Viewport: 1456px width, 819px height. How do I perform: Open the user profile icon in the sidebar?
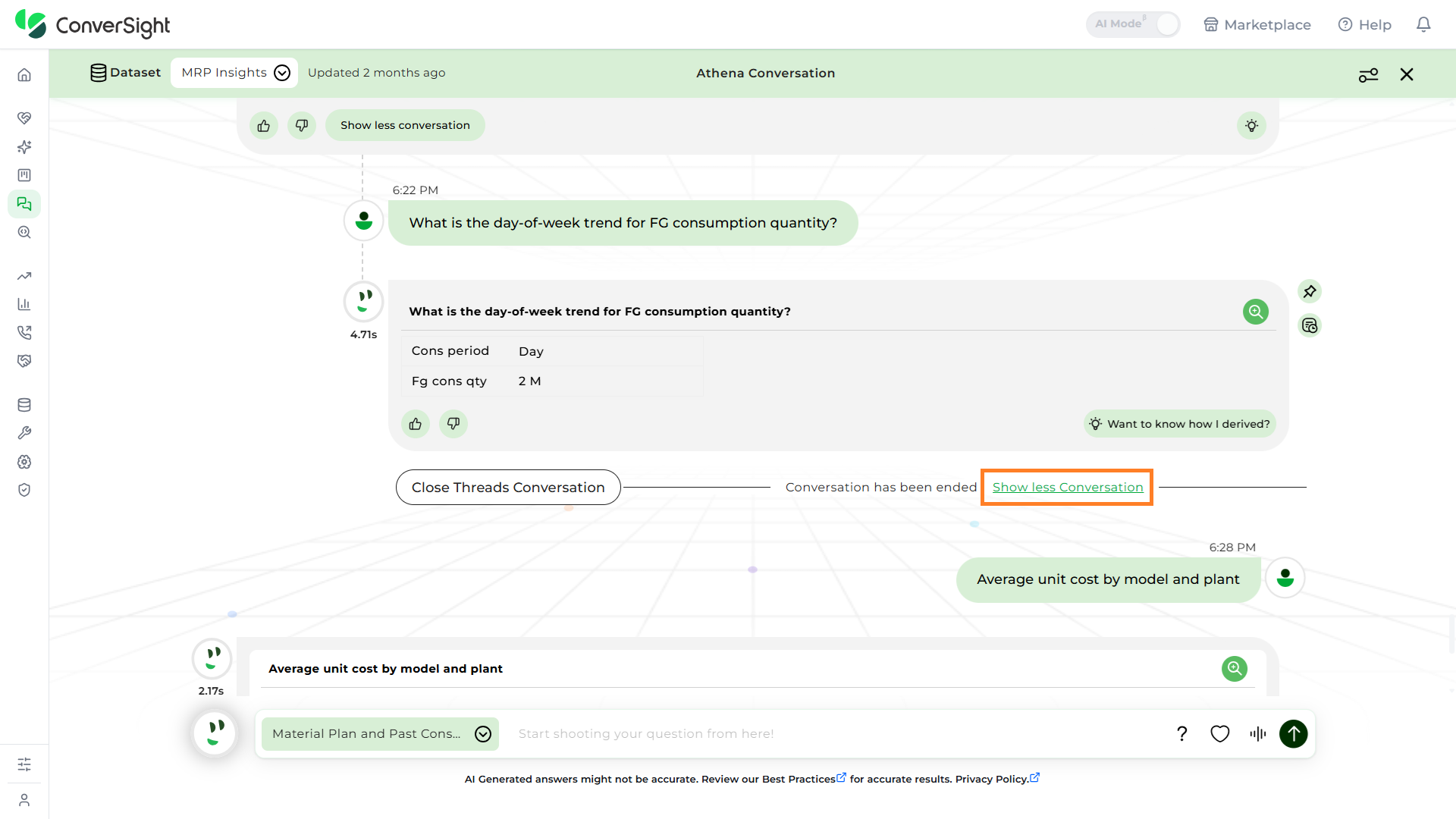pos(24,800)
